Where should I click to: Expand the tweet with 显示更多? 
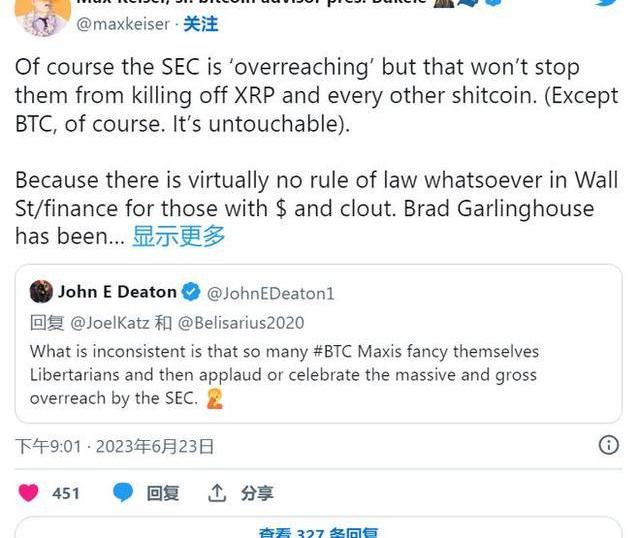[x=179, y=236]
